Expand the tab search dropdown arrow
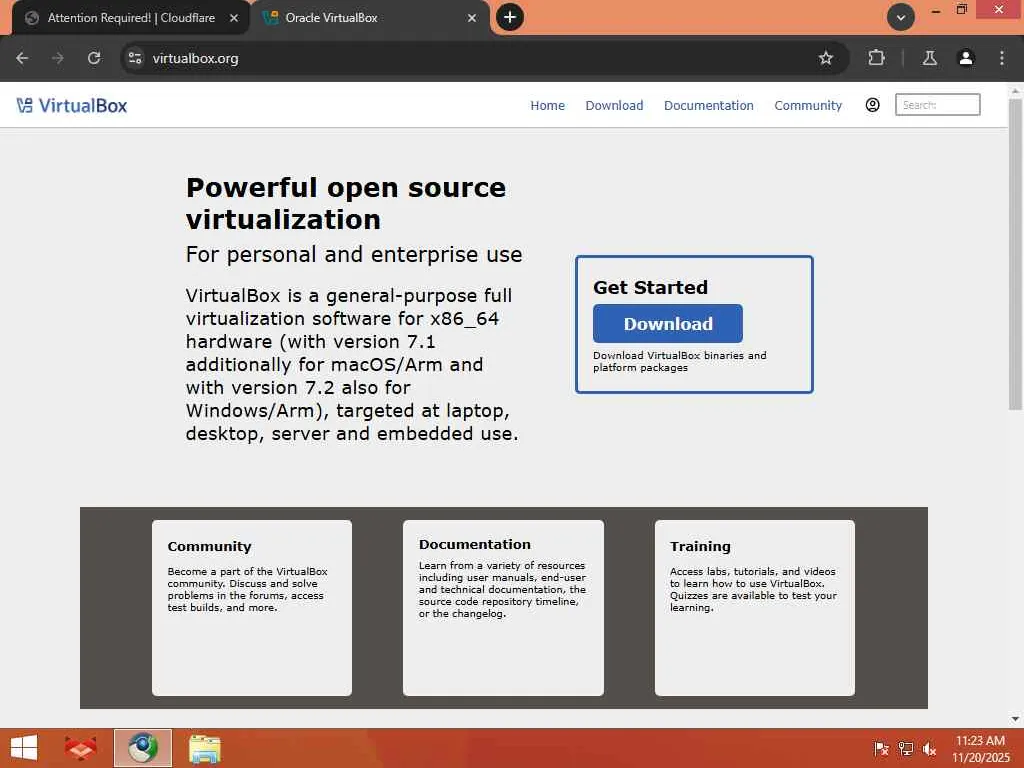 [901, 18]
